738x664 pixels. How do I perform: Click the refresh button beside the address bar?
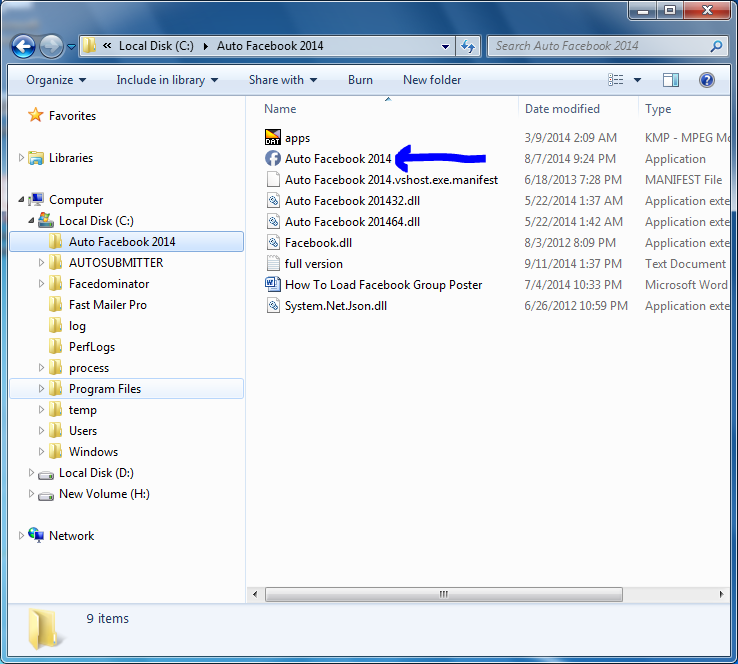click(x=468, y=46)
